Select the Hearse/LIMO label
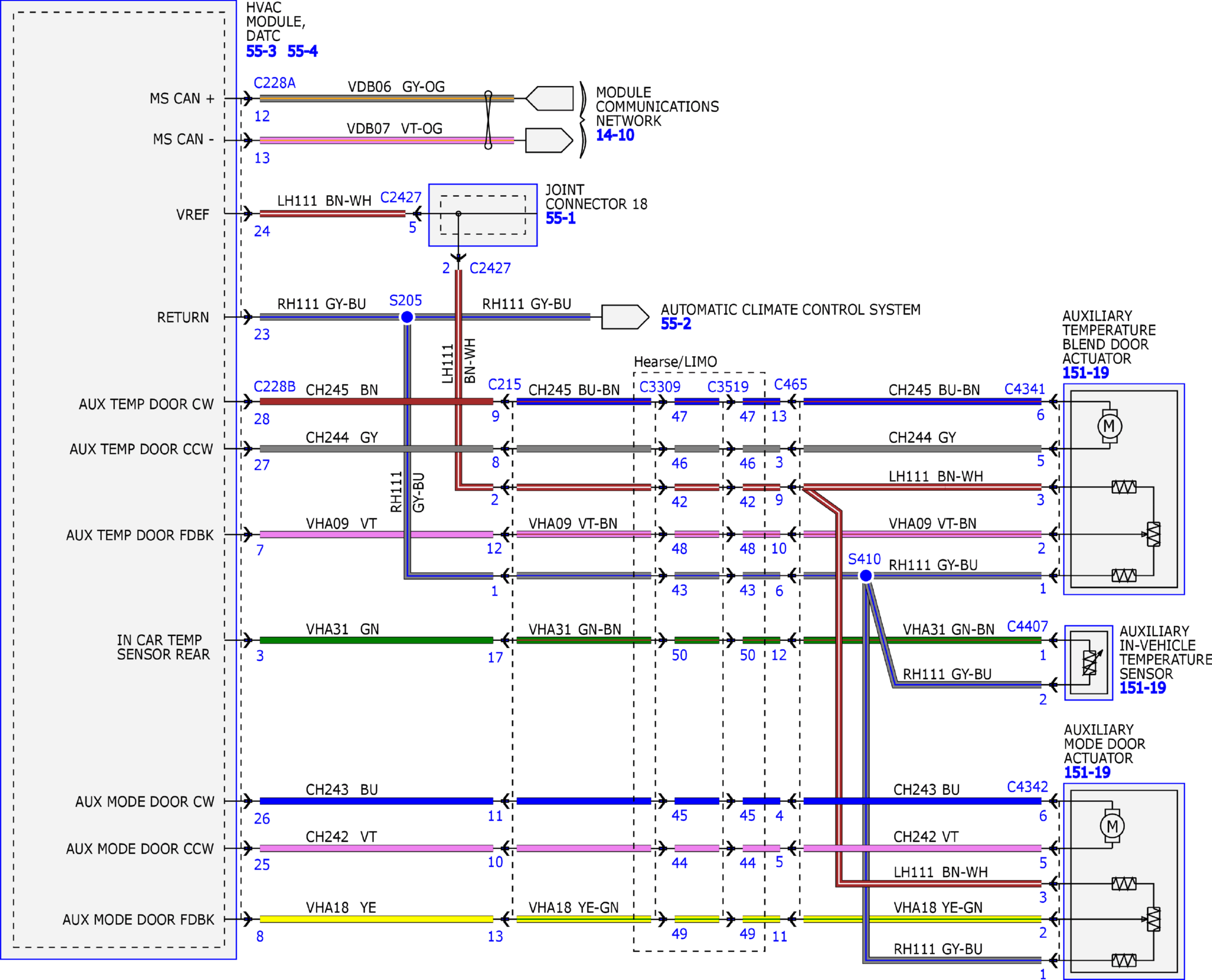 (x=675, y=362)
